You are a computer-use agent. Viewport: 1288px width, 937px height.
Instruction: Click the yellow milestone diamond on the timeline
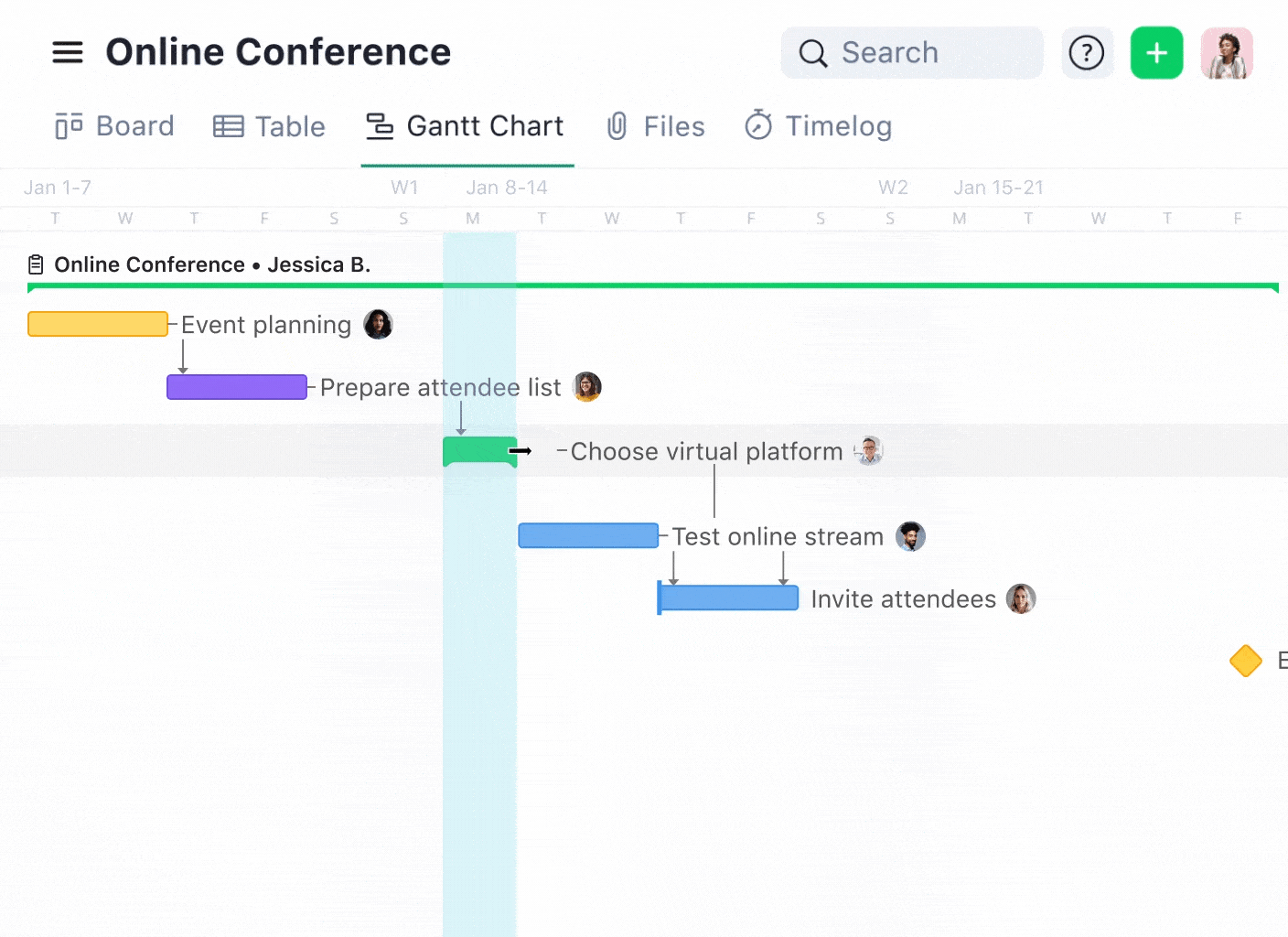coord(1246,661)
